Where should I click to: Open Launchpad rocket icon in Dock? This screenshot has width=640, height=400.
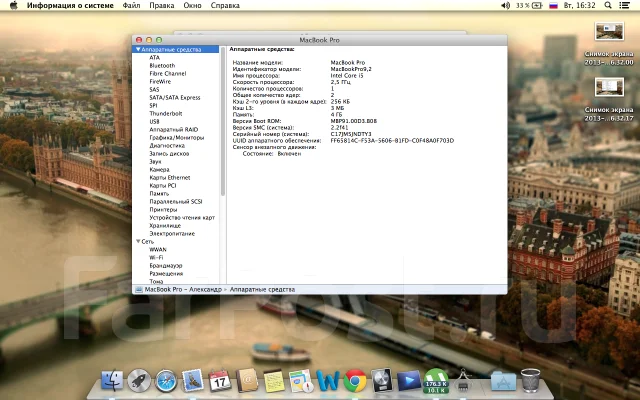139,380
